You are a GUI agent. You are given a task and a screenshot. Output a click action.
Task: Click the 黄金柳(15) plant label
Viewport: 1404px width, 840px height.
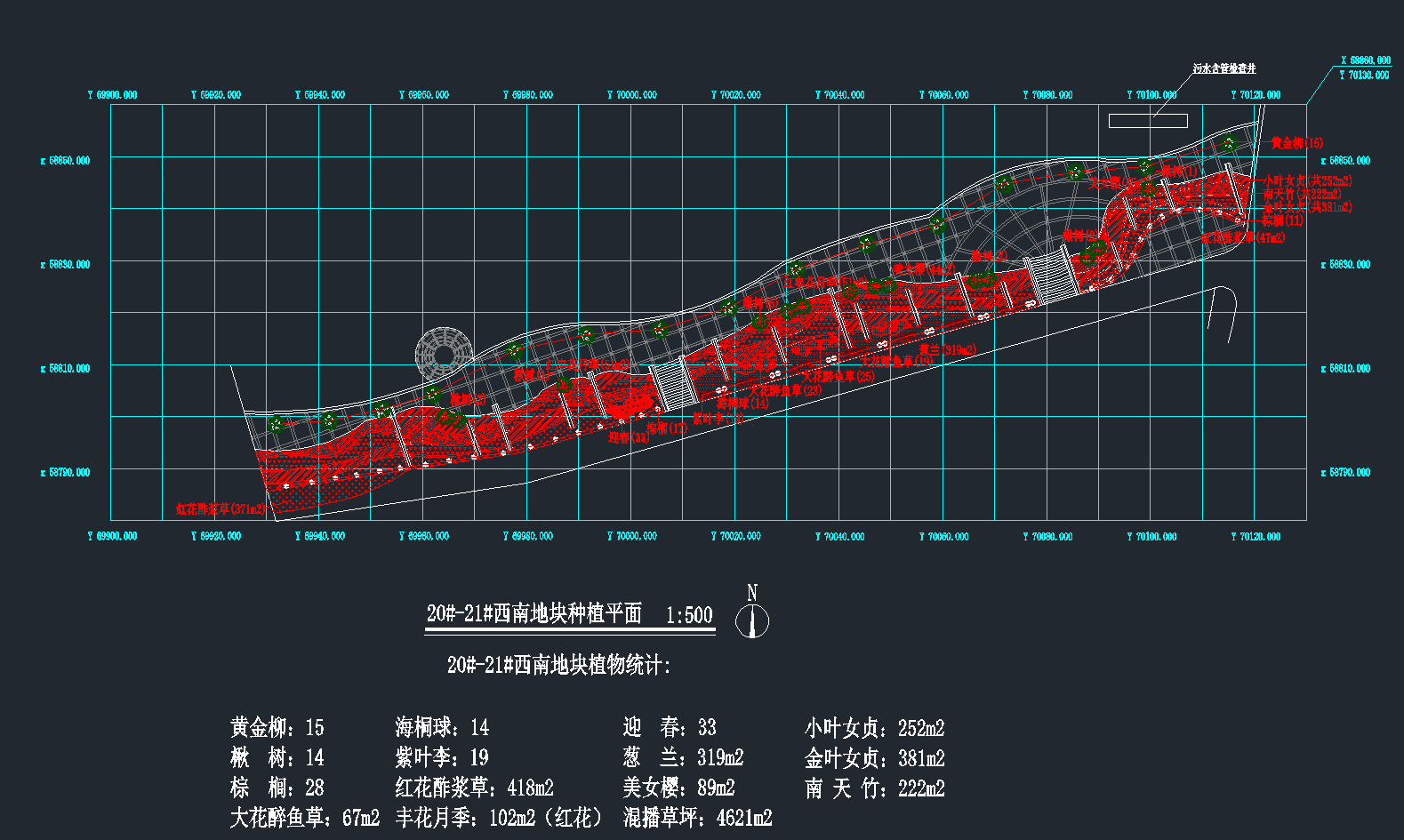click(1296, 143)
